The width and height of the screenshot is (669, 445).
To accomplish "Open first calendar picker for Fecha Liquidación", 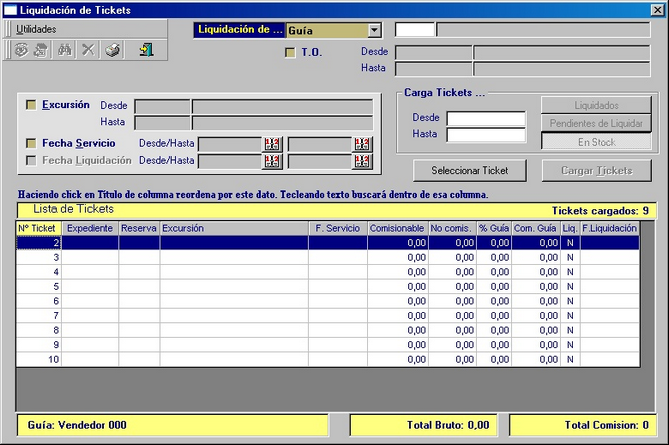I will pos(272,161).
